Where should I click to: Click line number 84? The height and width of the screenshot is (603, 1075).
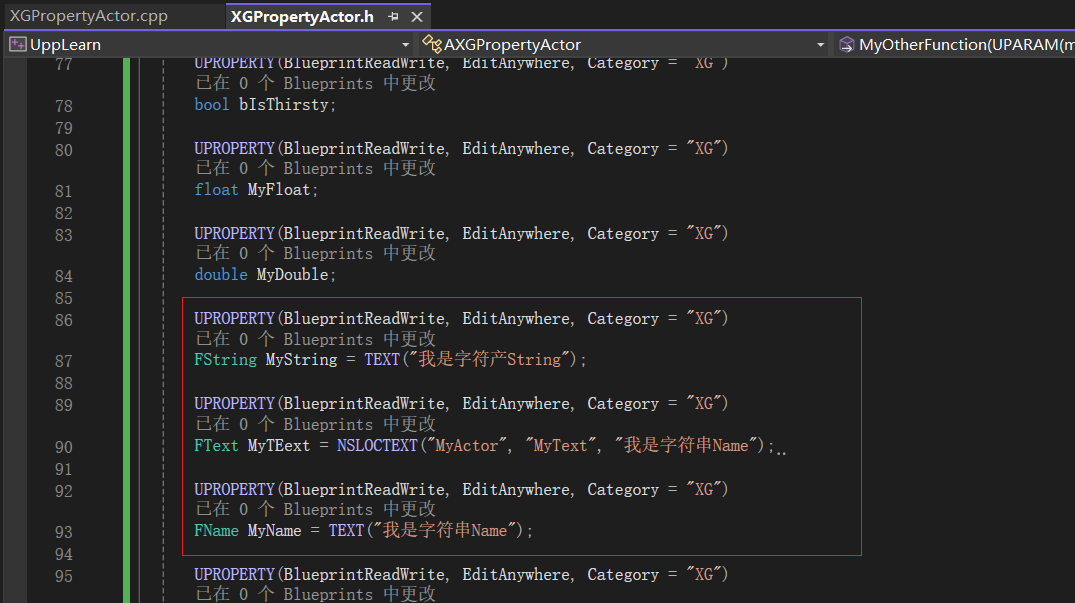pyautogui.click(x=64, y=276)
